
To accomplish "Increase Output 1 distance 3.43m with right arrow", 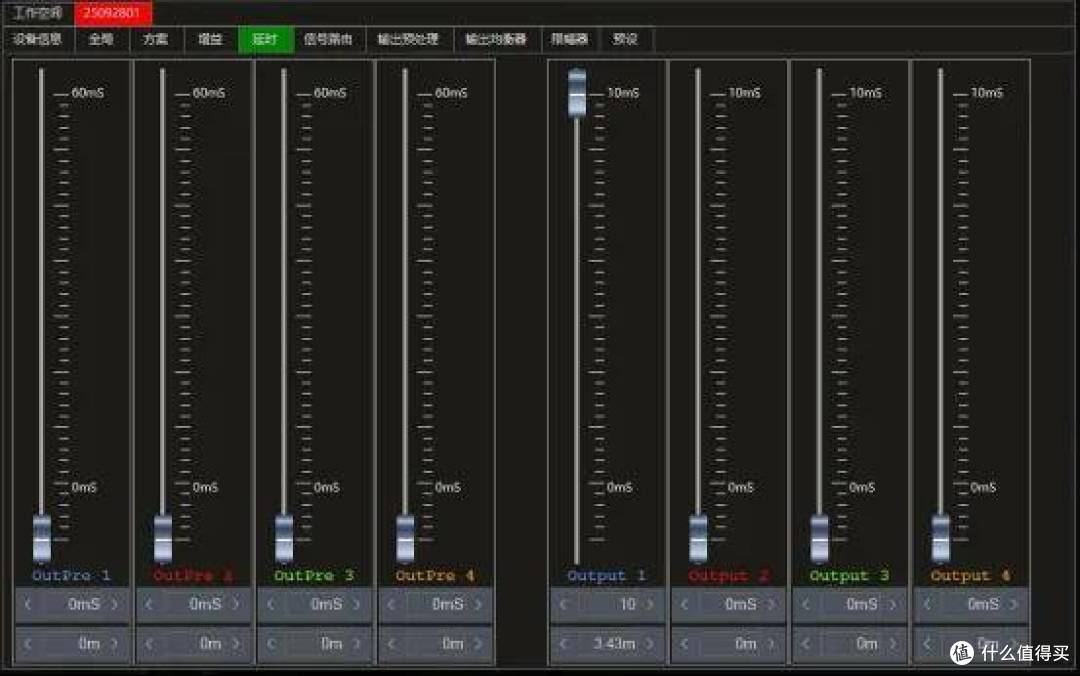I will pyautogui.click(x=650, y=644).
